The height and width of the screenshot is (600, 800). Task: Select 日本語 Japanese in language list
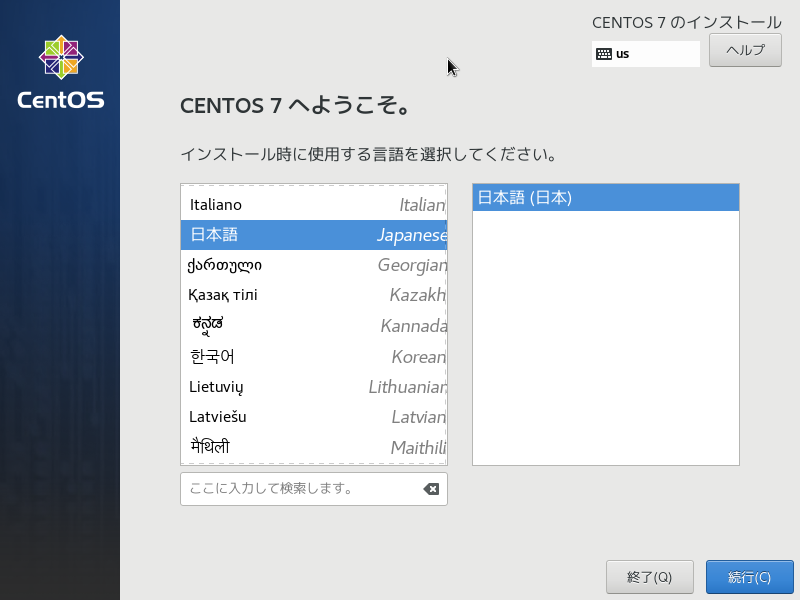(x=313, y=235)
